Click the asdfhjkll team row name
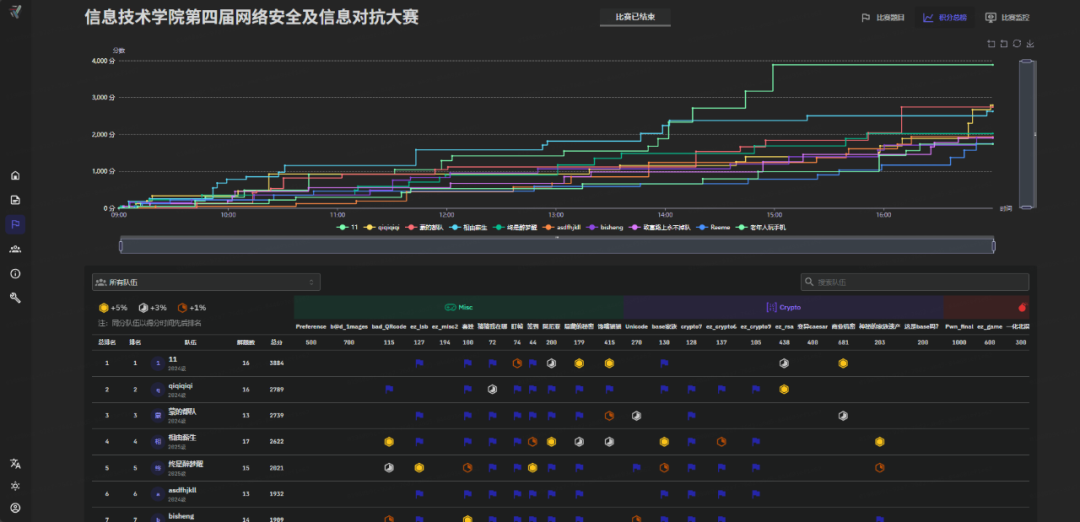Screen dimensions: 1080x522 point(182,491)
